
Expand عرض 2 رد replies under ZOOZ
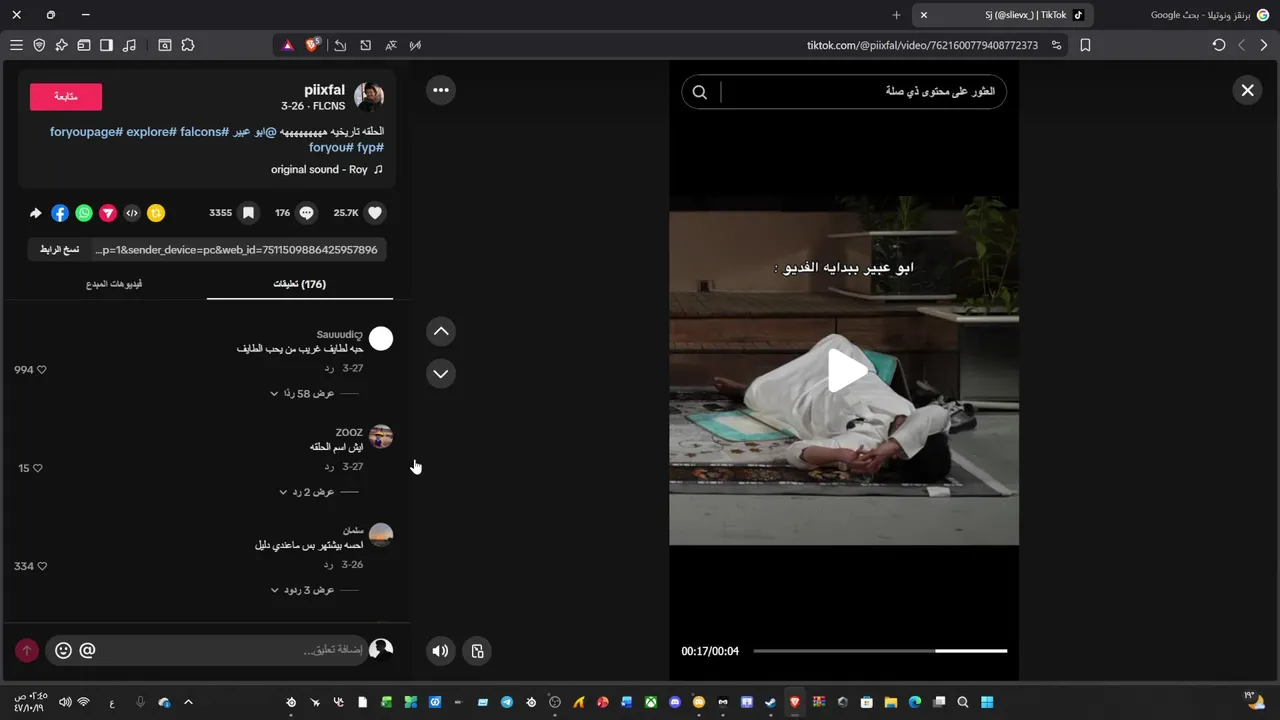pos(306,492)
